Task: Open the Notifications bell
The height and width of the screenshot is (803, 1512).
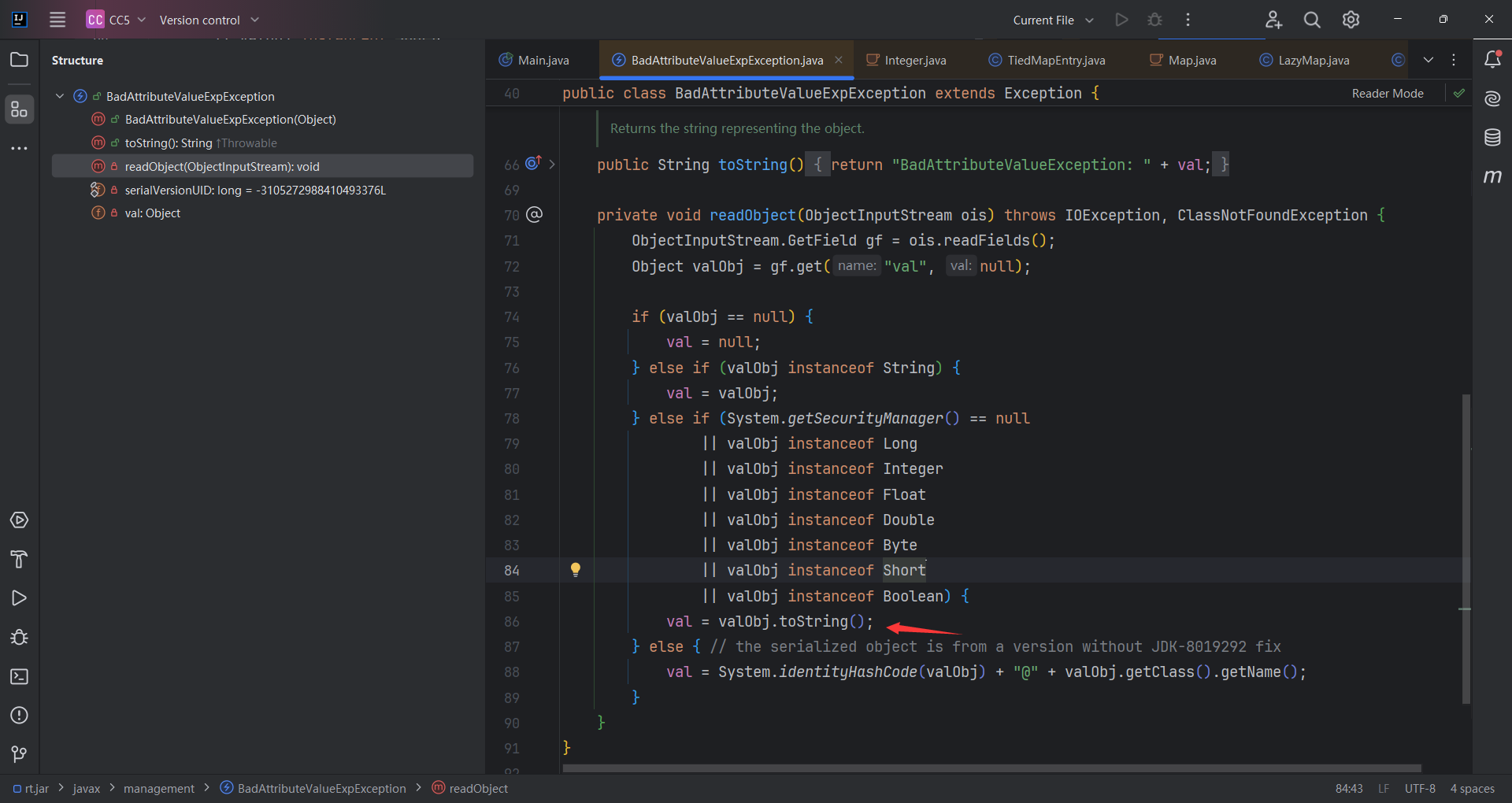Action: click(1492, 59)
